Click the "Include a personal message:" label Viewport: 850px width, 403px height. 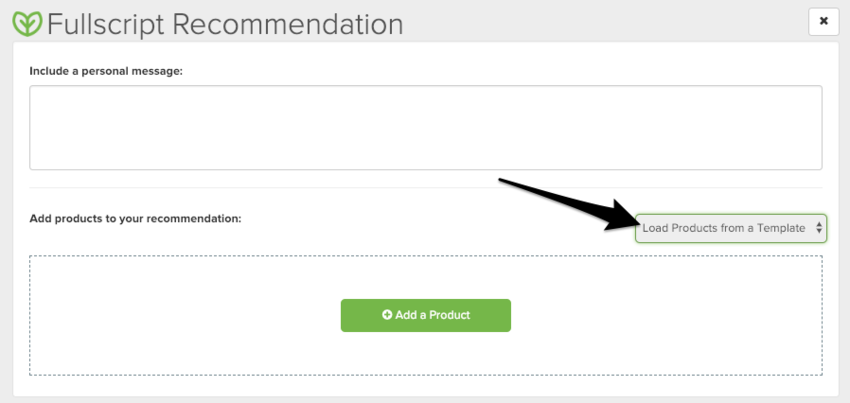point(106,70)
